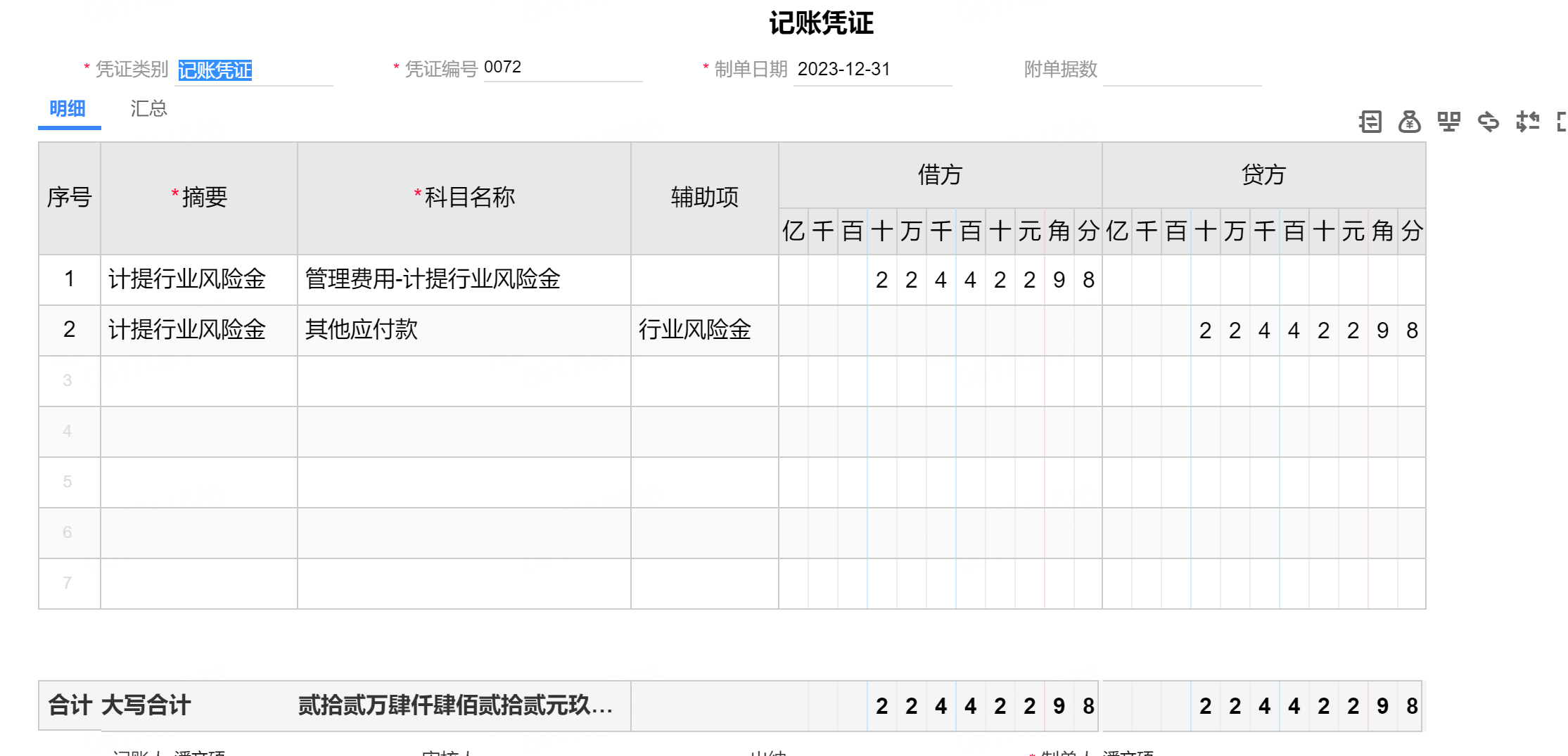Click the plus-minus arrows toolbar icon
1568x756 pixels.
click(x=1527, y=122)
